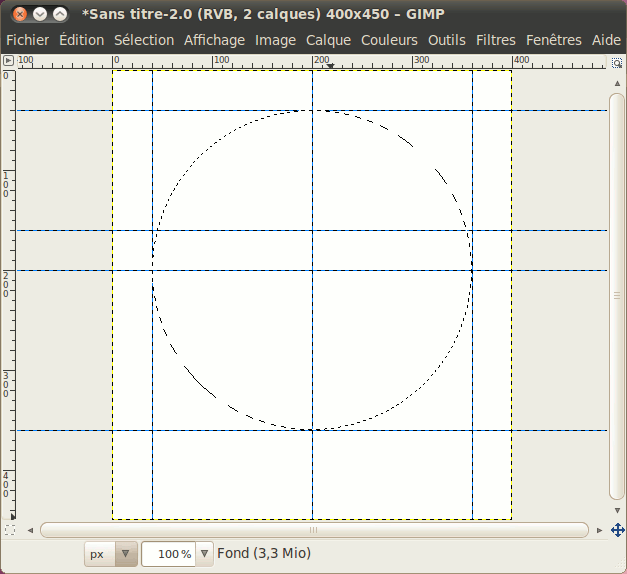Click the image menu arrow at ruler corner
The width and height of the screenshot is (627, 574).
coord(8,62)
